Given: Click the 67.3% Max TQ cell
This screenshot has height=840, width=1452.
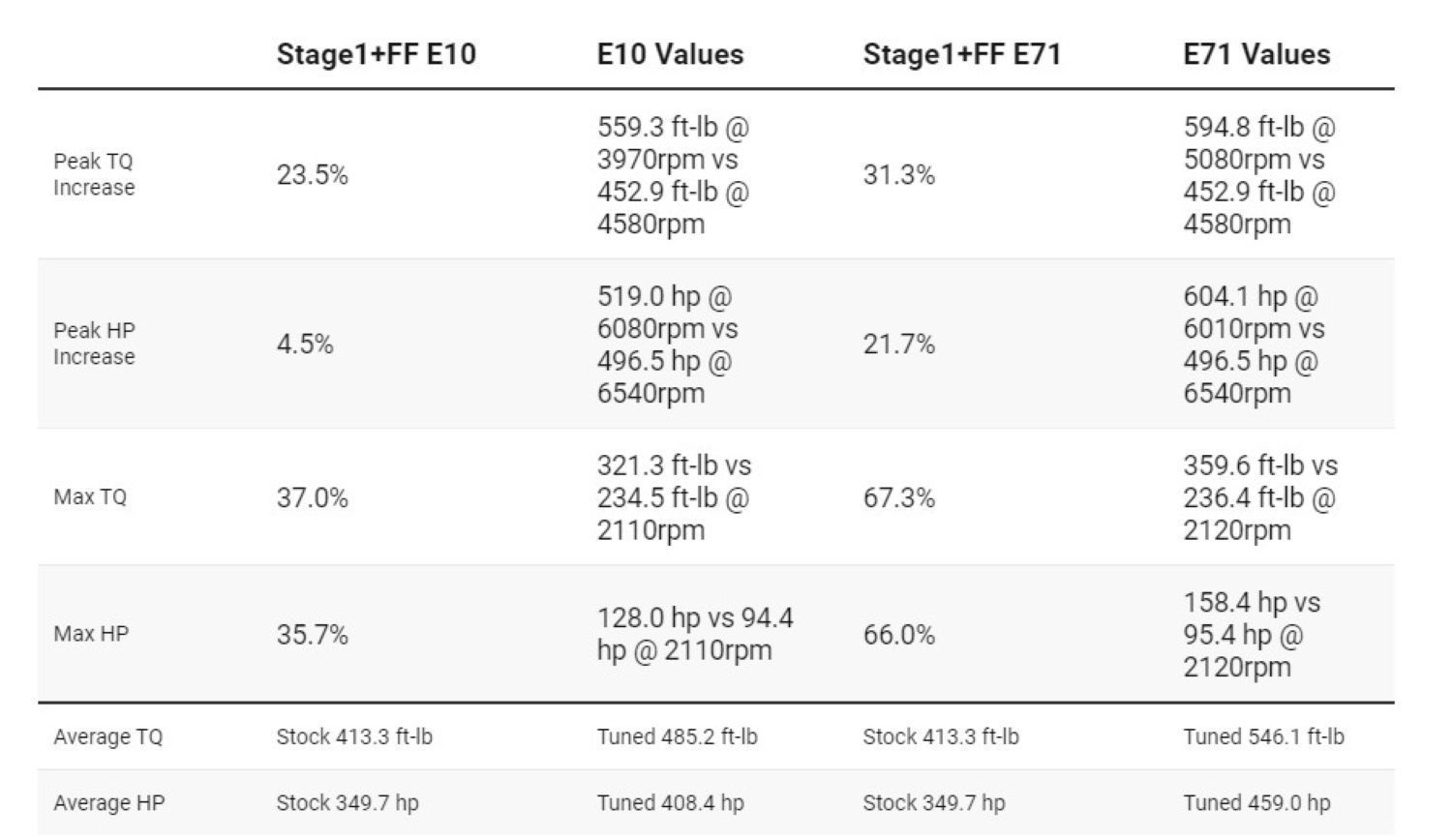Looking at the screenshot, I should click(x=898, y=498).
